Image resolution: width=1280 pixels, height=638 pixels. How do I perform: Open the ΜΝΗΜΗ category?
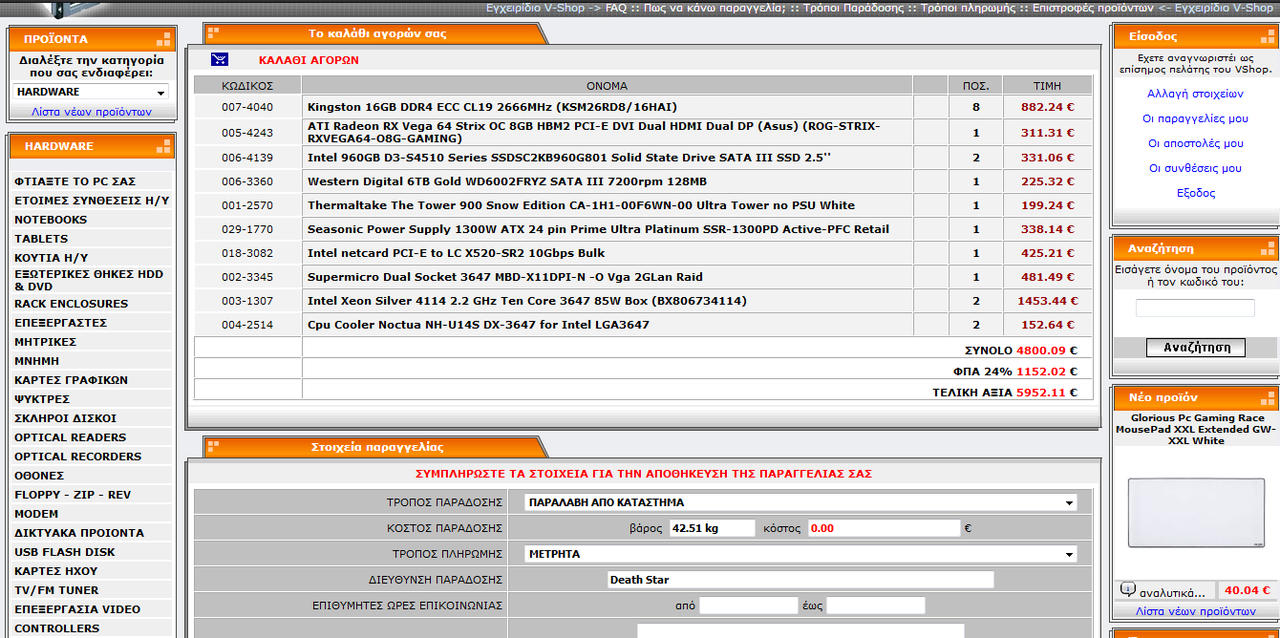[37, 361]
